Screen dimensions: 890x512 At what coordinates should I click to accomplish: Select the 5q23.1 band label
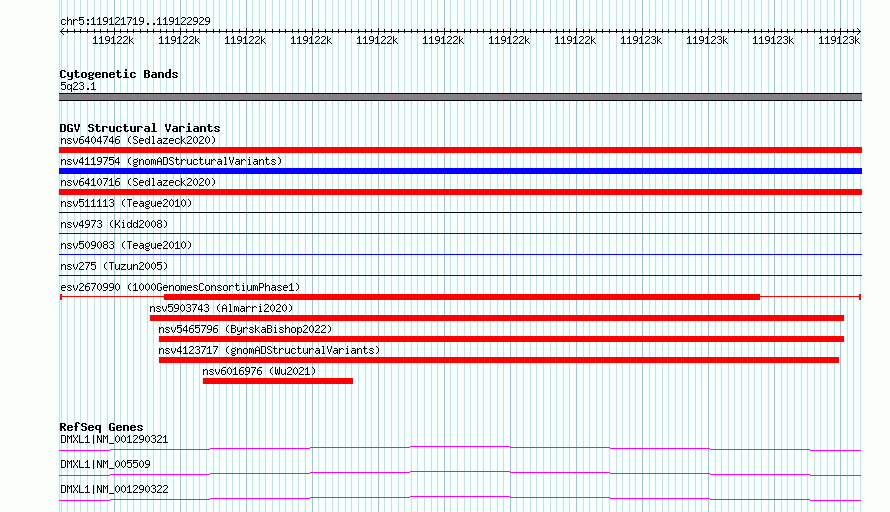[x=78, y=86]
